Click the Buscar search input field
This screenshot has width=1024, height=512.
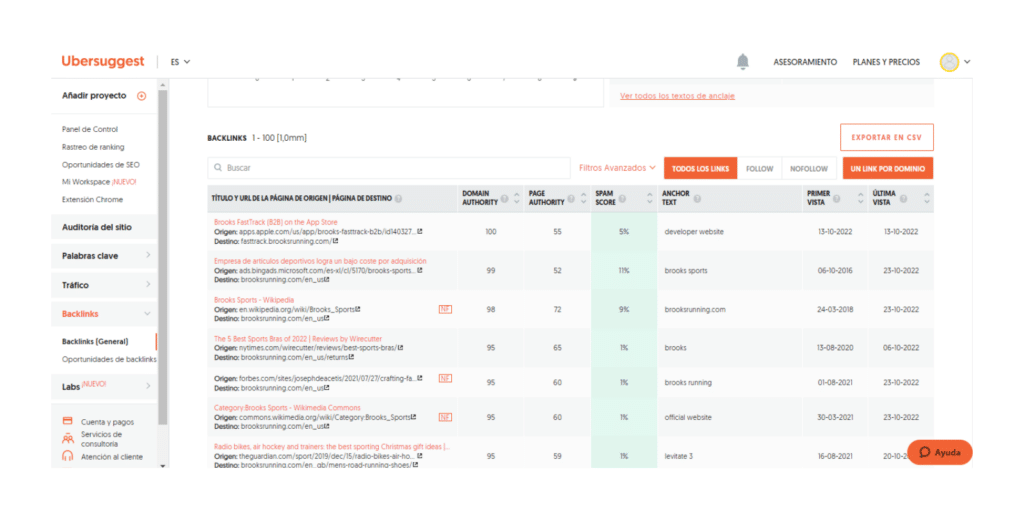[x=389, y=168]
